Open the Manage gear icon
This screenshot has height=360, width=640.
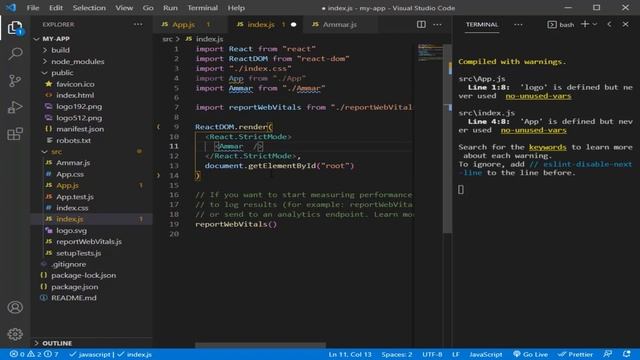point(15,334)
